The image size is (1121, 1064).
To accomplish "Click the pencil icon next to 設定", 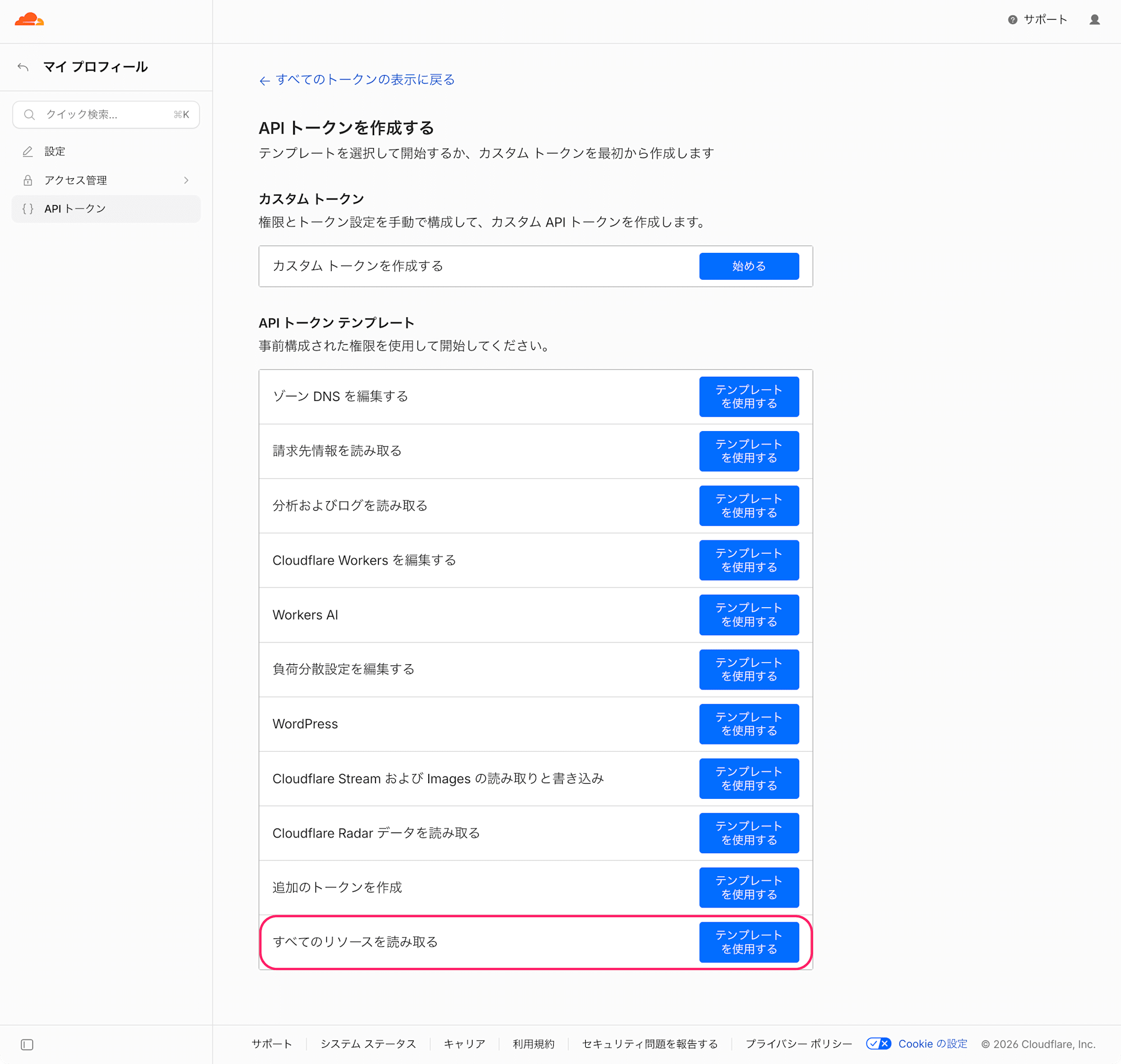I will point(27,151).
